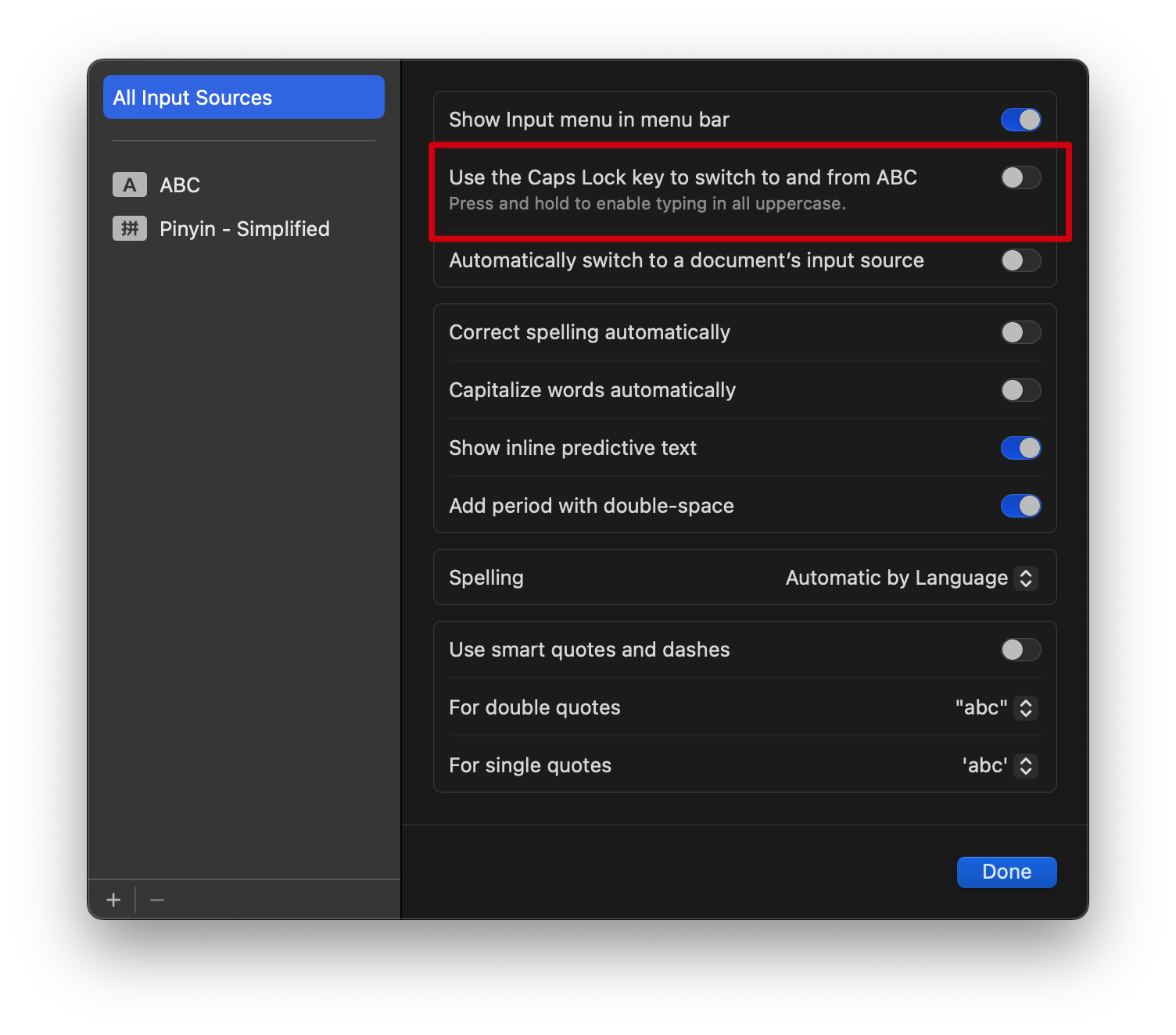Enable Caps Lock key ABC switching

(x=1020, y=177)
